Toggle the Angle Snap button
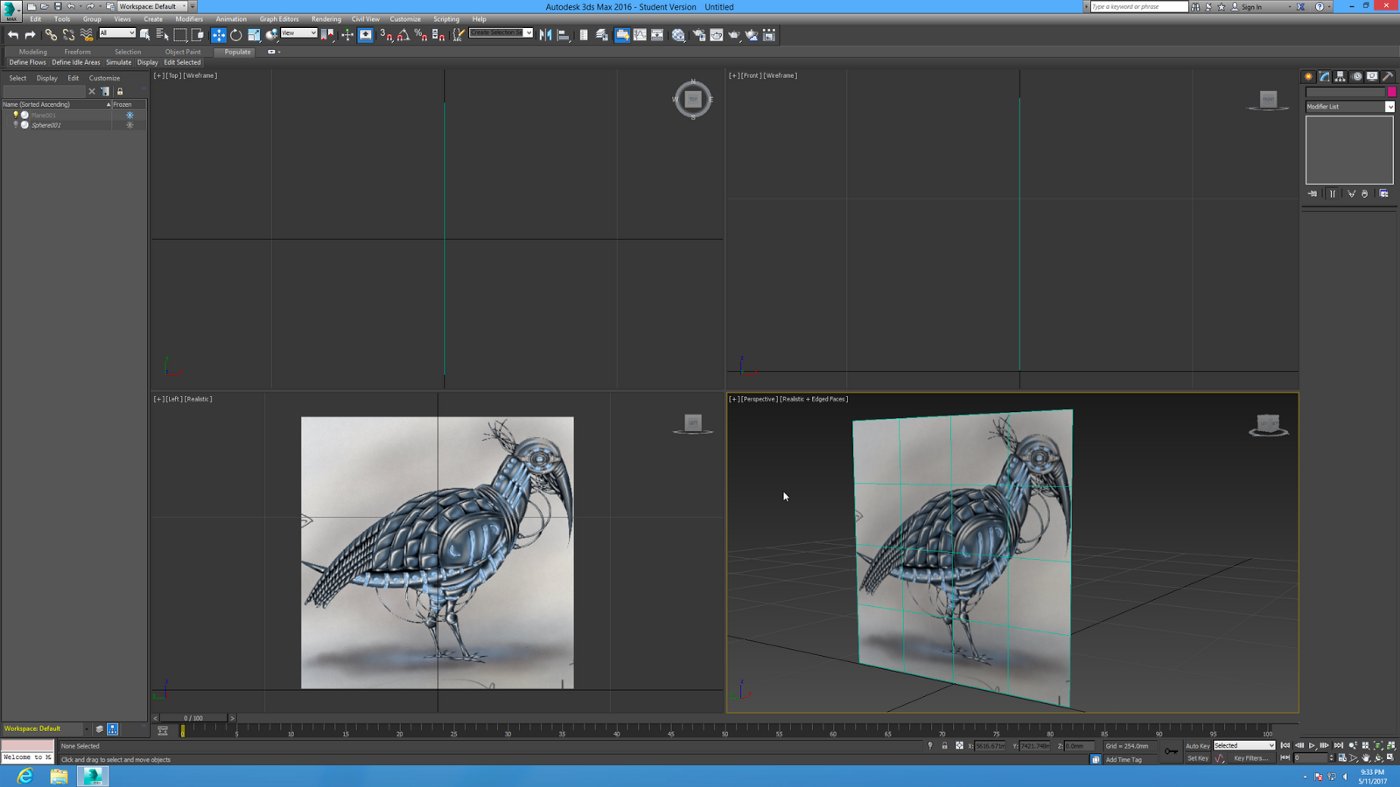1400x787 pixels. pos(404,35)
